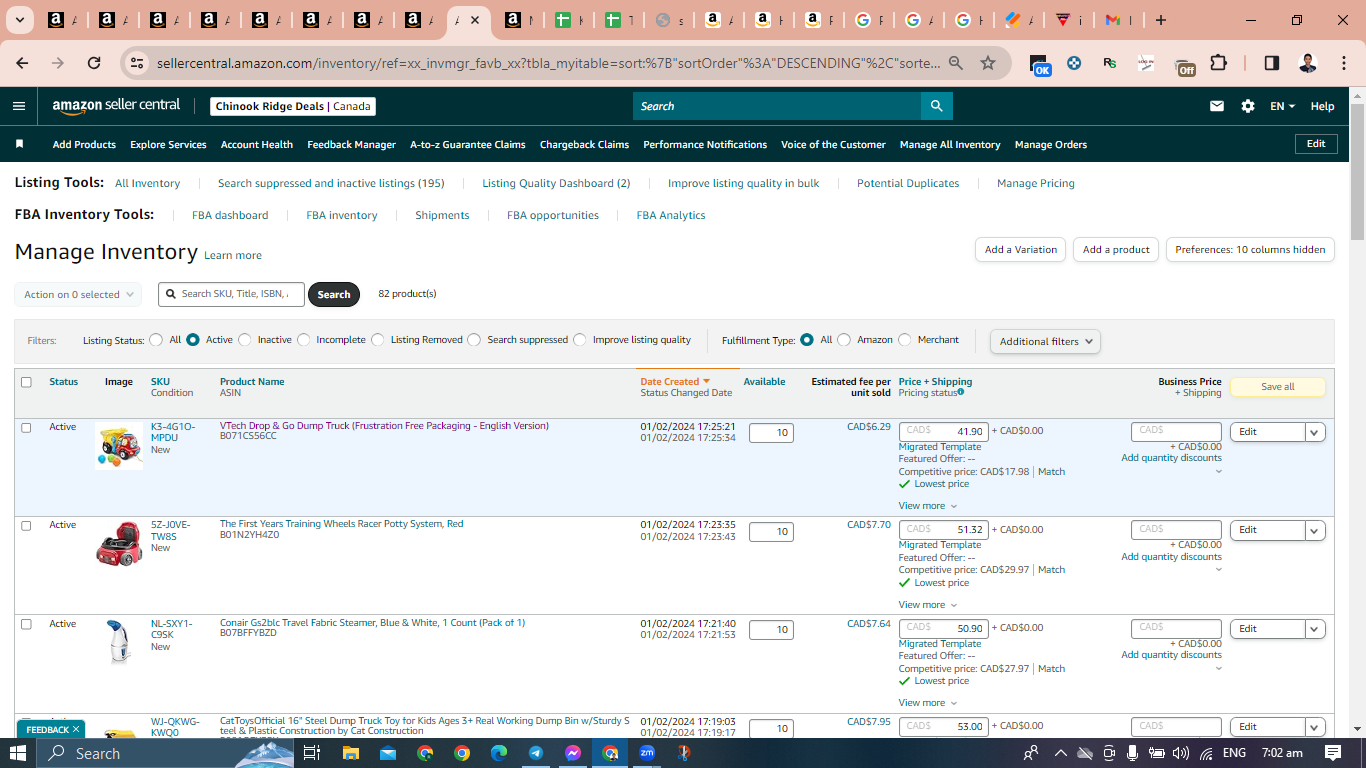Open the 'FBA inventory' tool tab
The image size is (1366, 768).
pyautogui.click(x=342, y=215)
